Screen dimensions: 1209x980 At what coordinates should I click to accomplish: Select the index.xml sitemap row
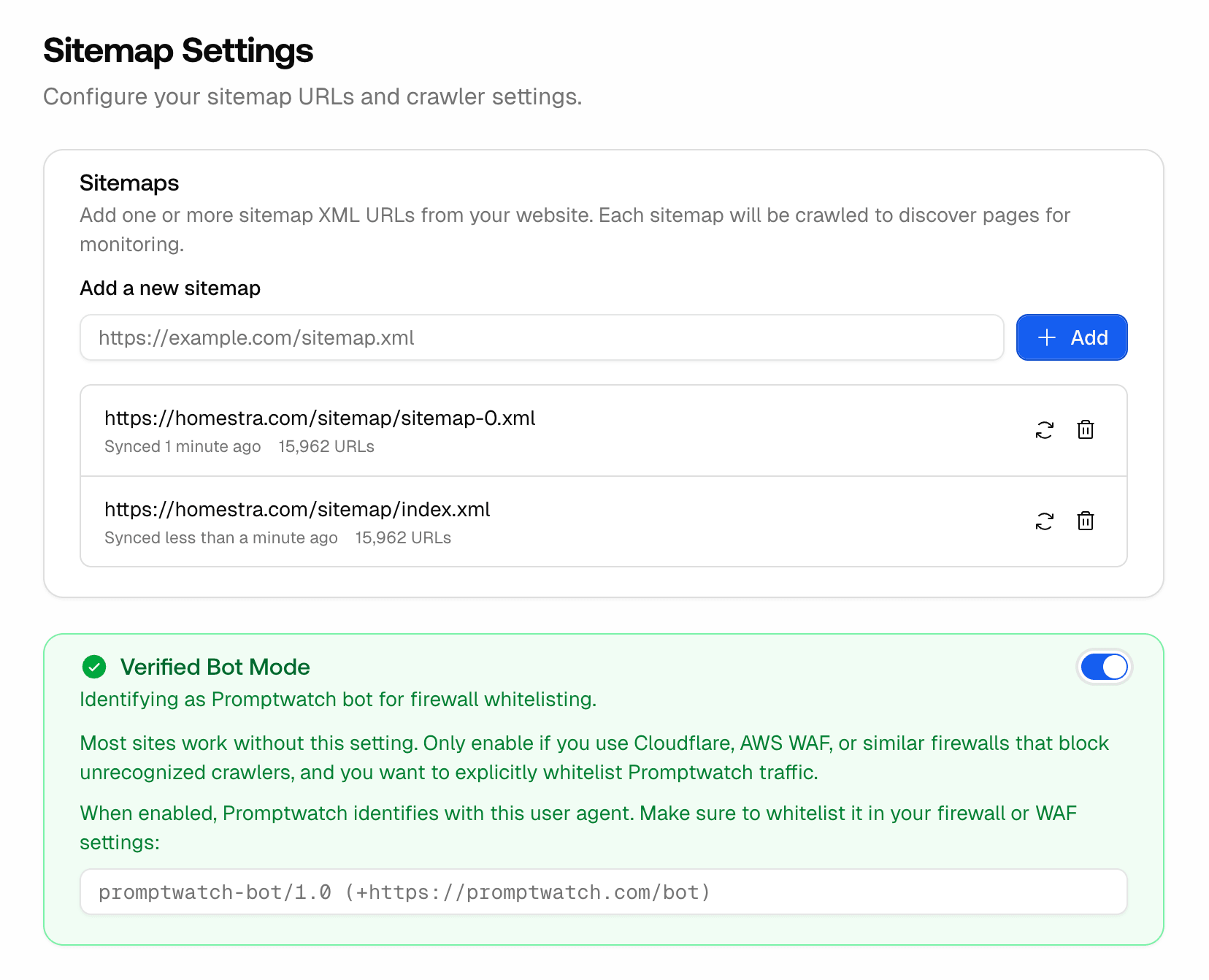tap(296, 509)
